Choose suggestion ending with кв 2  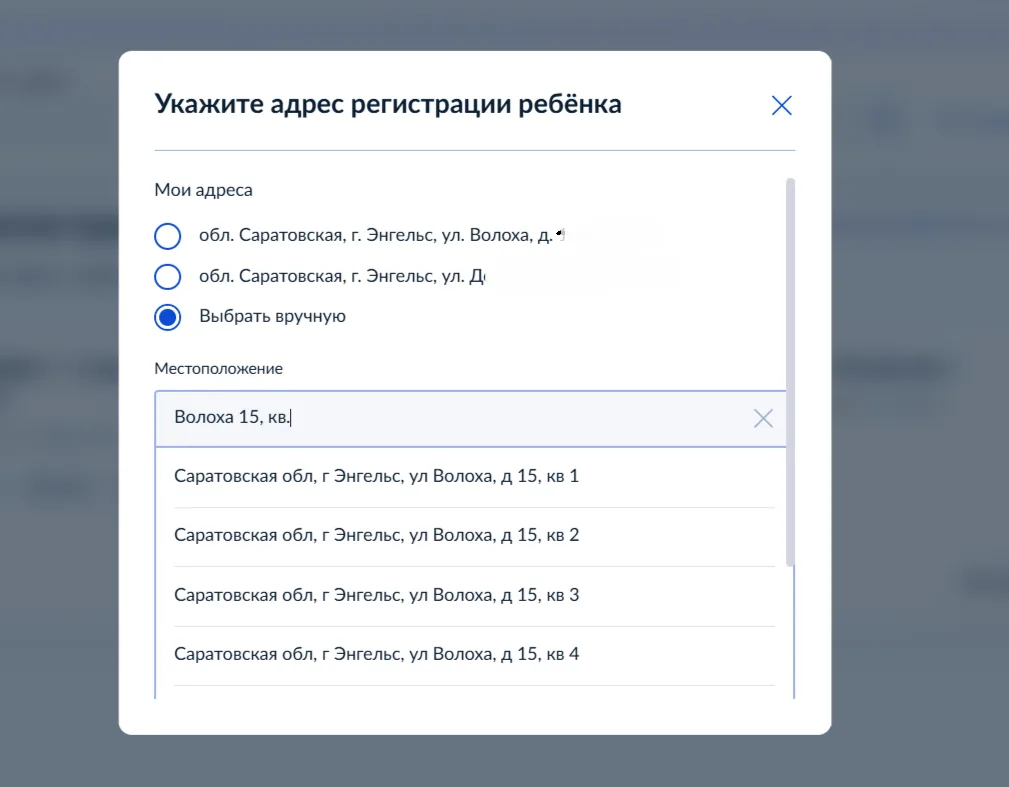click(474, 536)
